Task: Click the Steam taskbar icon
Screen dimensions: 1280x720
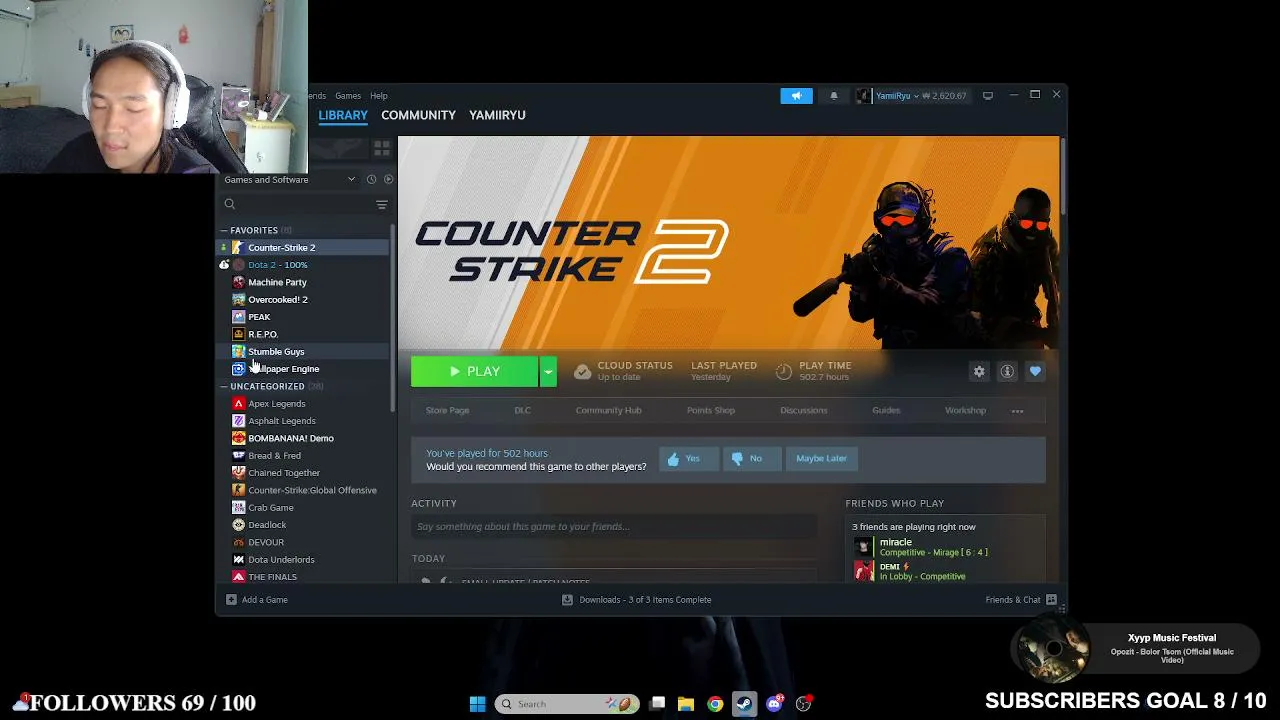Action: coord(744,704)
